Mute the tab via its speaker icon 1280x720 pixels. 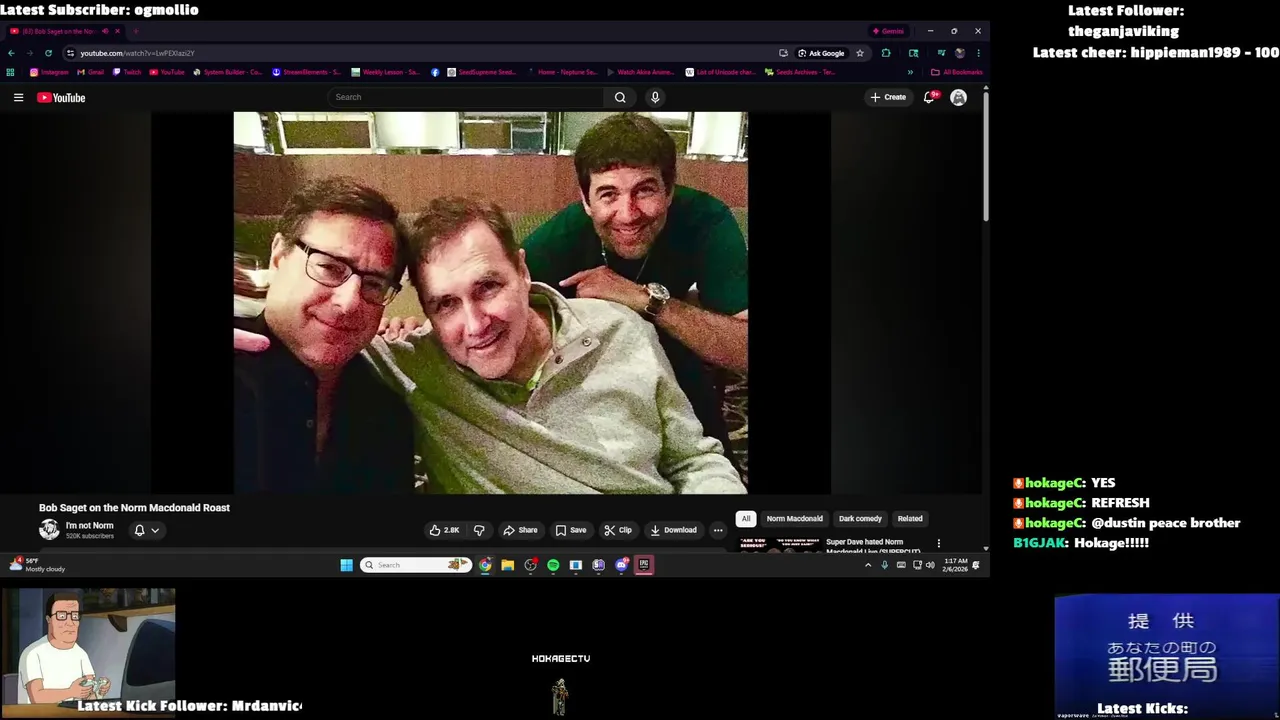tap(105, 31)
